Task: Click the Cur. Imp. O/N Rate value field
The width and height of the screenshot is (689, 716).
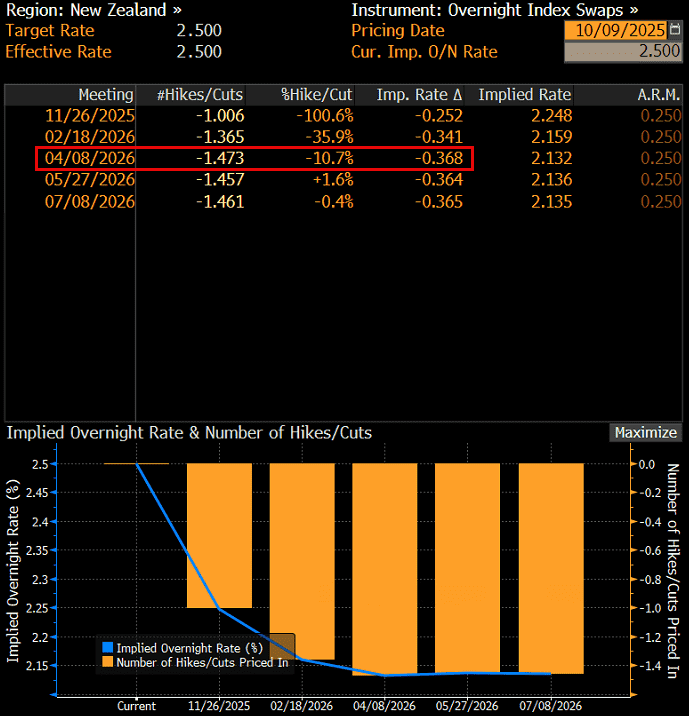Action: (623, 51)
